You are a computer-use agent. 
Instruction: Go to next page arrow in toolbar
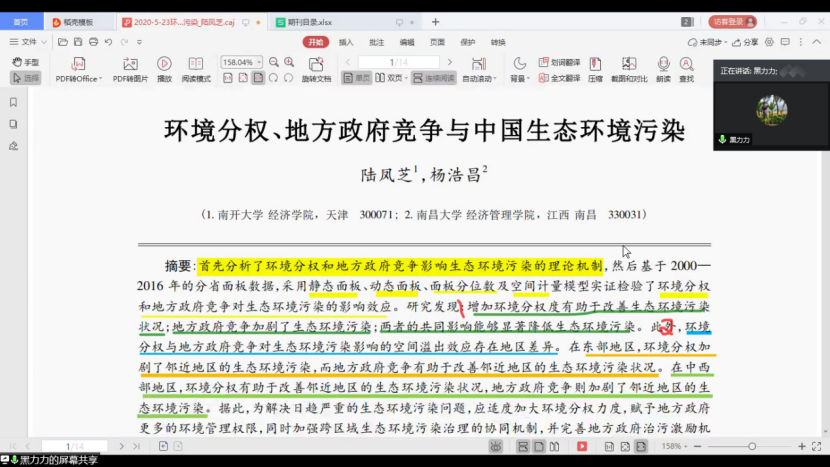450,62
